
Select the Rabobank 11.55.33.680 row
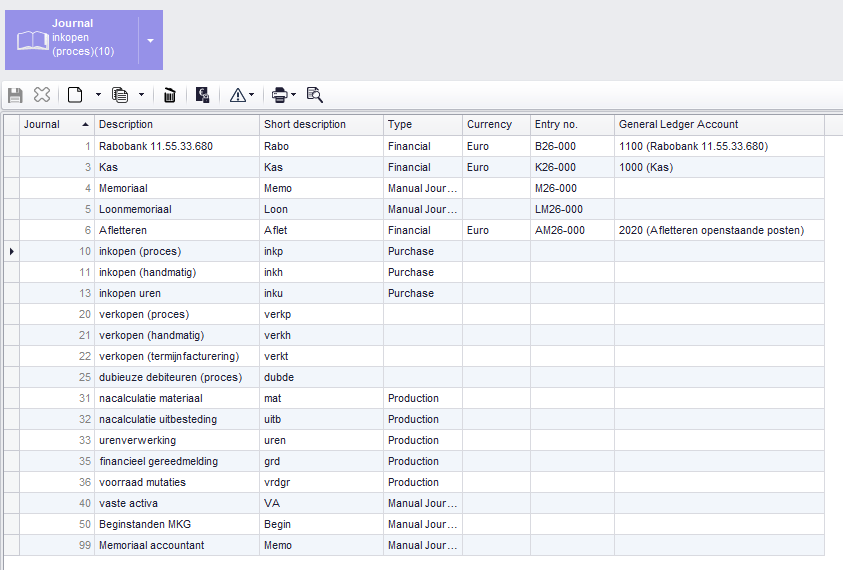(x=155, y=146)
